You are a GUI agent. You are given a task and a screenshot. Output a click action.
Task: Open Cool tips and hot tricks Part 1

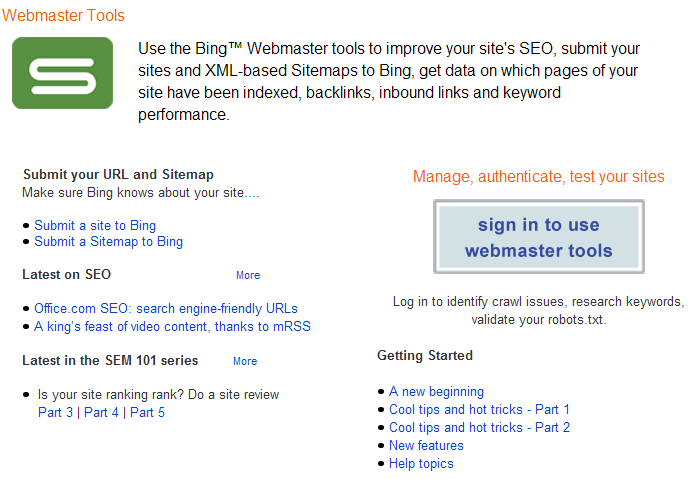tap(480, 409)
